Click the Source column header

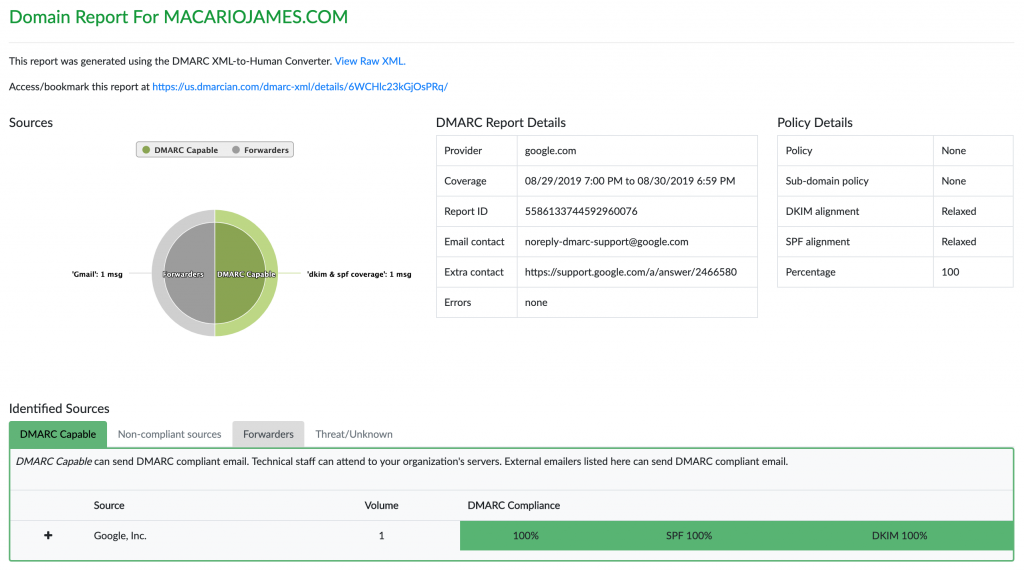109,505
